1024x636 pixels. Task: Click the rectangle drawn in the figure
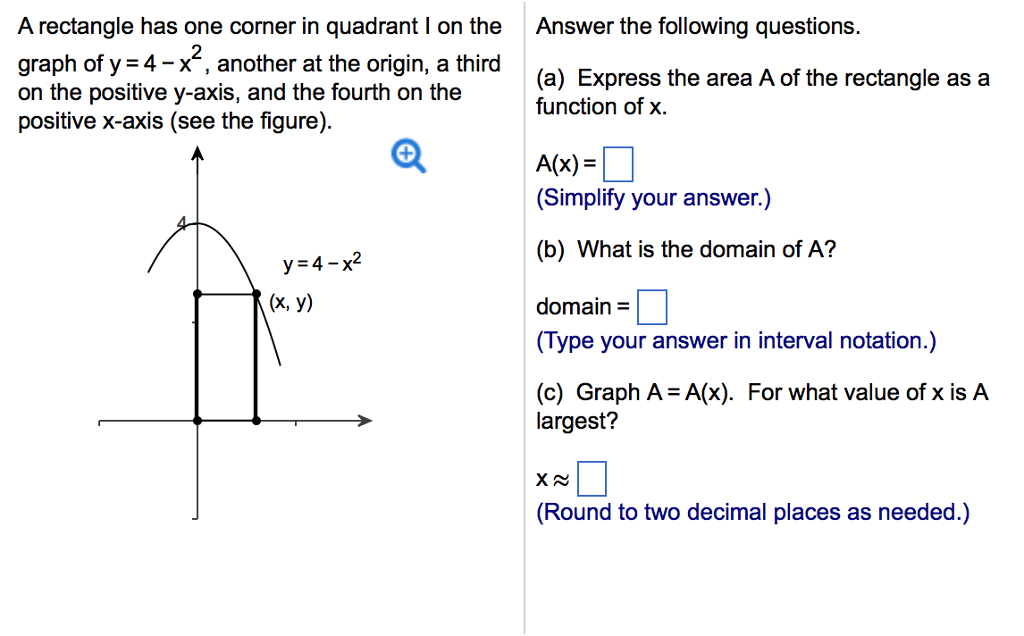coord(225,355)
